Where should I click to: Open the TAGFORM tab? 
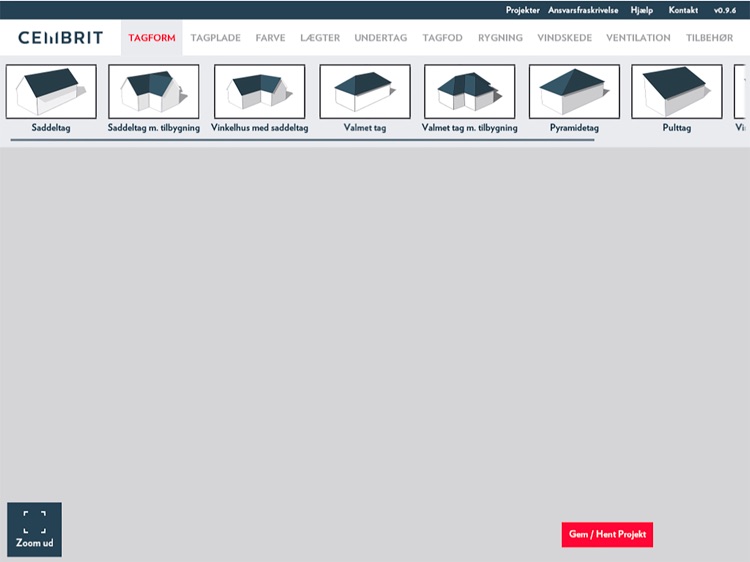click(x=152, y=38)
